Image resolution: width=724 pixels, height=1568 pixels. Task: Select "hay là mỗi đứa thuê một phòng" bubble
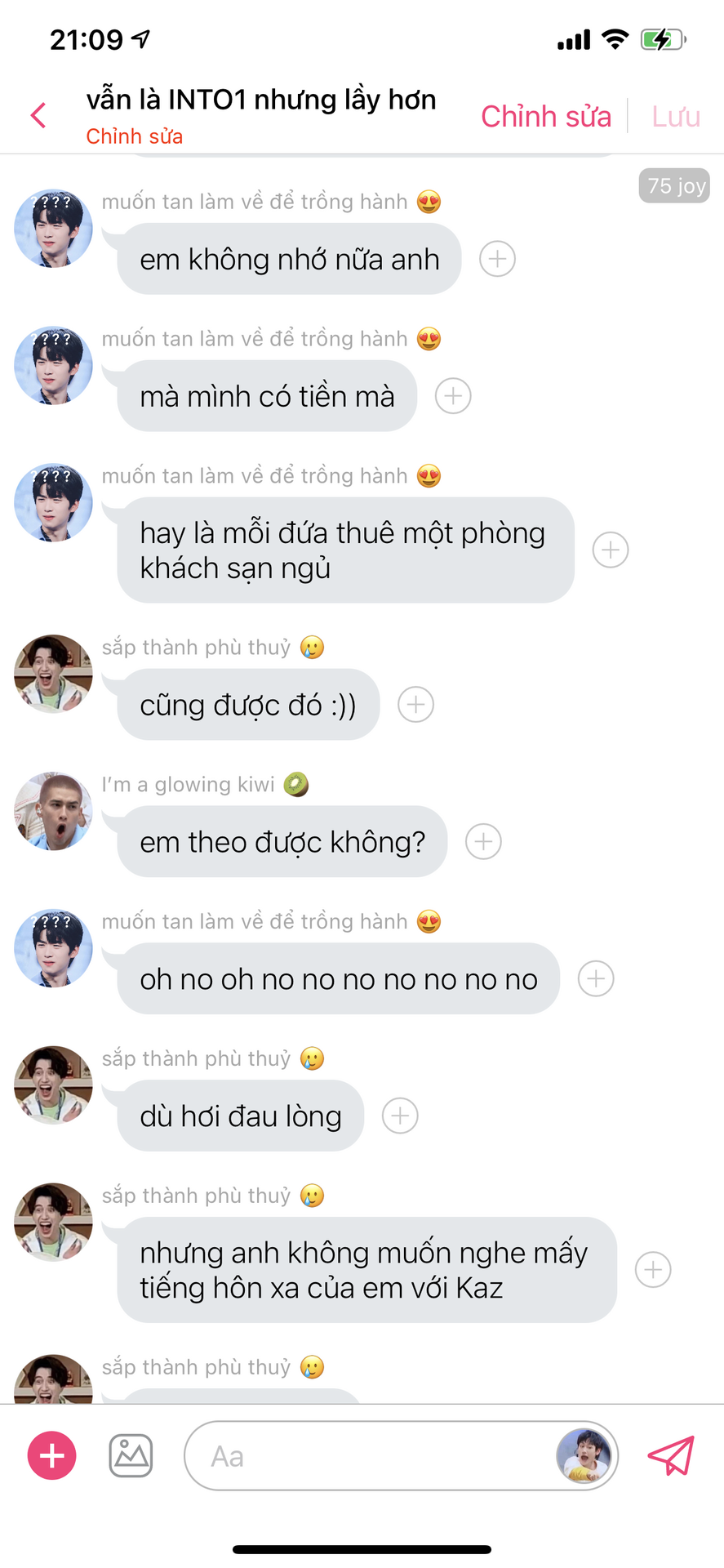pyautogui.click(x=346, y=550)
